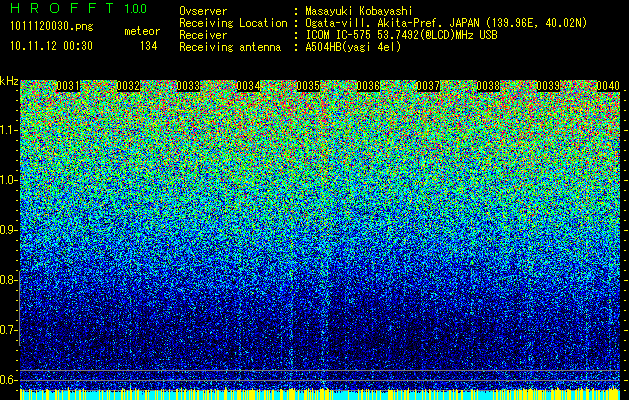629x400 pixels.
Task: Click the Receiving antenna field label
Action: point(230,47)
